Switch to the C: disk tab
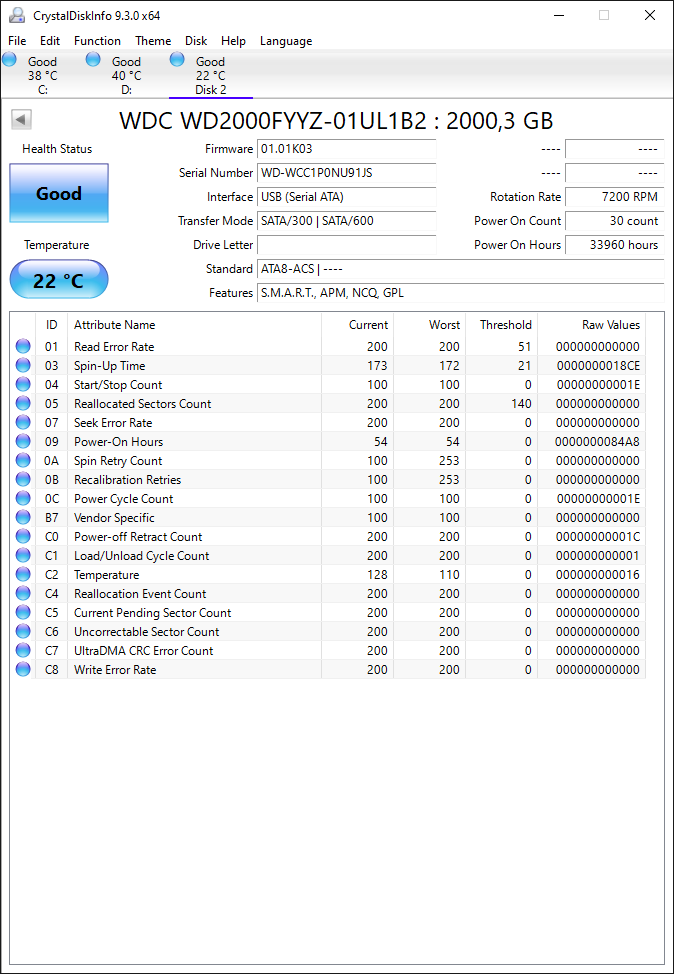Image resolution: width=674 pixels, height=974 pixels. [x=42, y=75]
